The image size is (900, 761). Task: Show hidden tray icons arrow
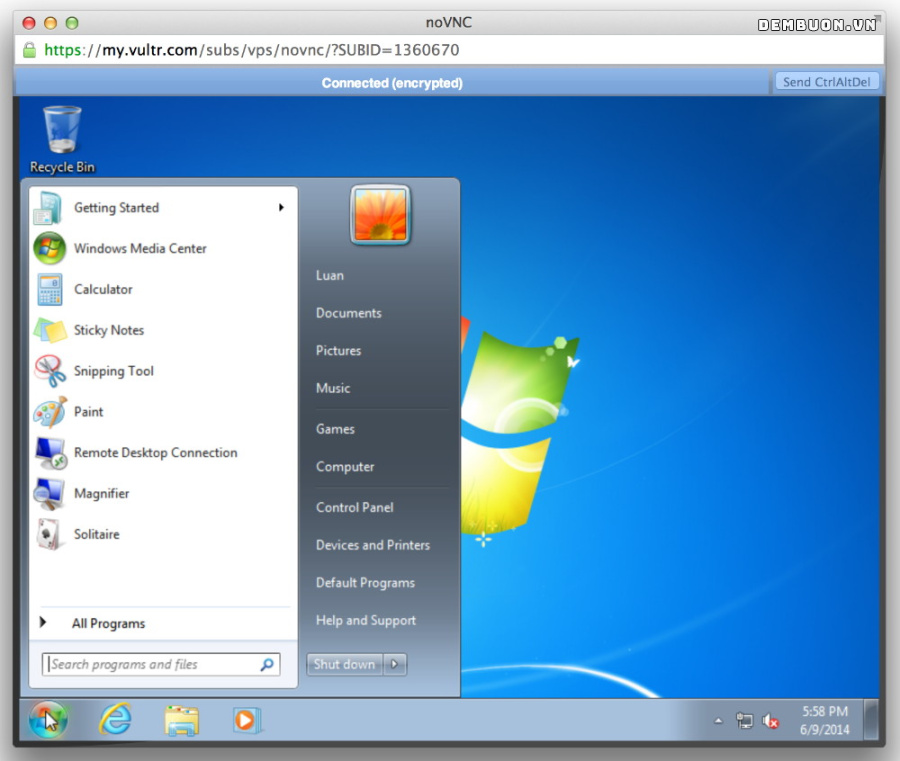(x=718, y=721)
